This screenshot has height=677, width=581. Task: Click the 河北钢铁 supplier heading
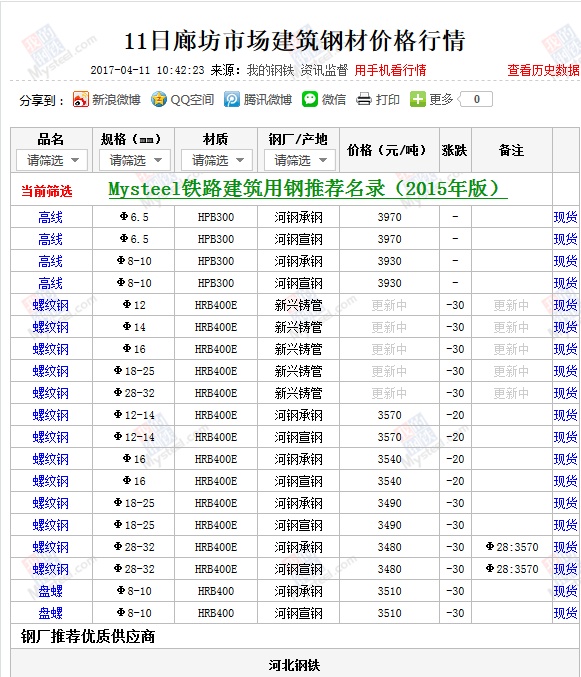click(294, 665)
